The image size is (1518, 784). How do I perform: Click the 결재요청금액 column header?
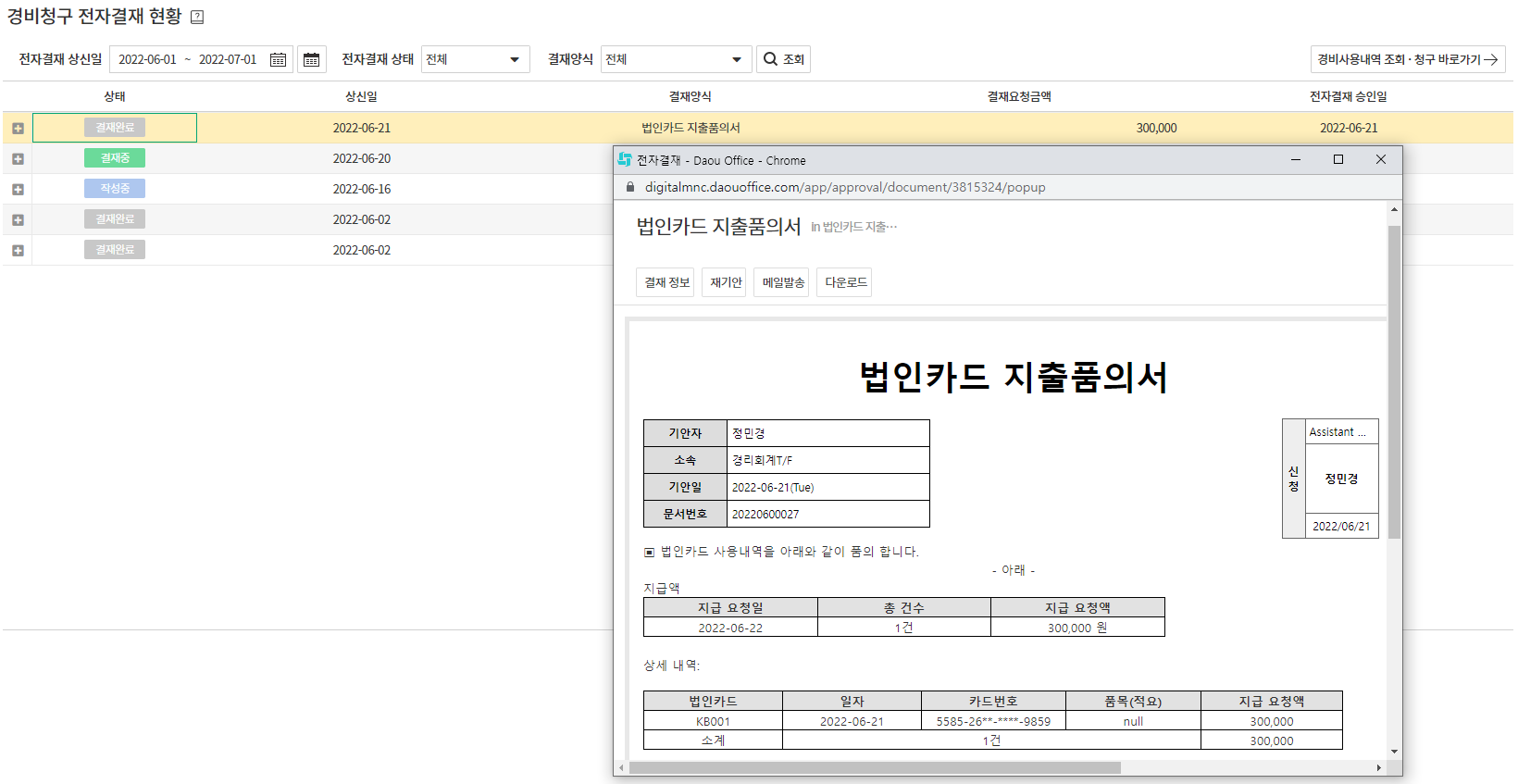coord(1019,96)
